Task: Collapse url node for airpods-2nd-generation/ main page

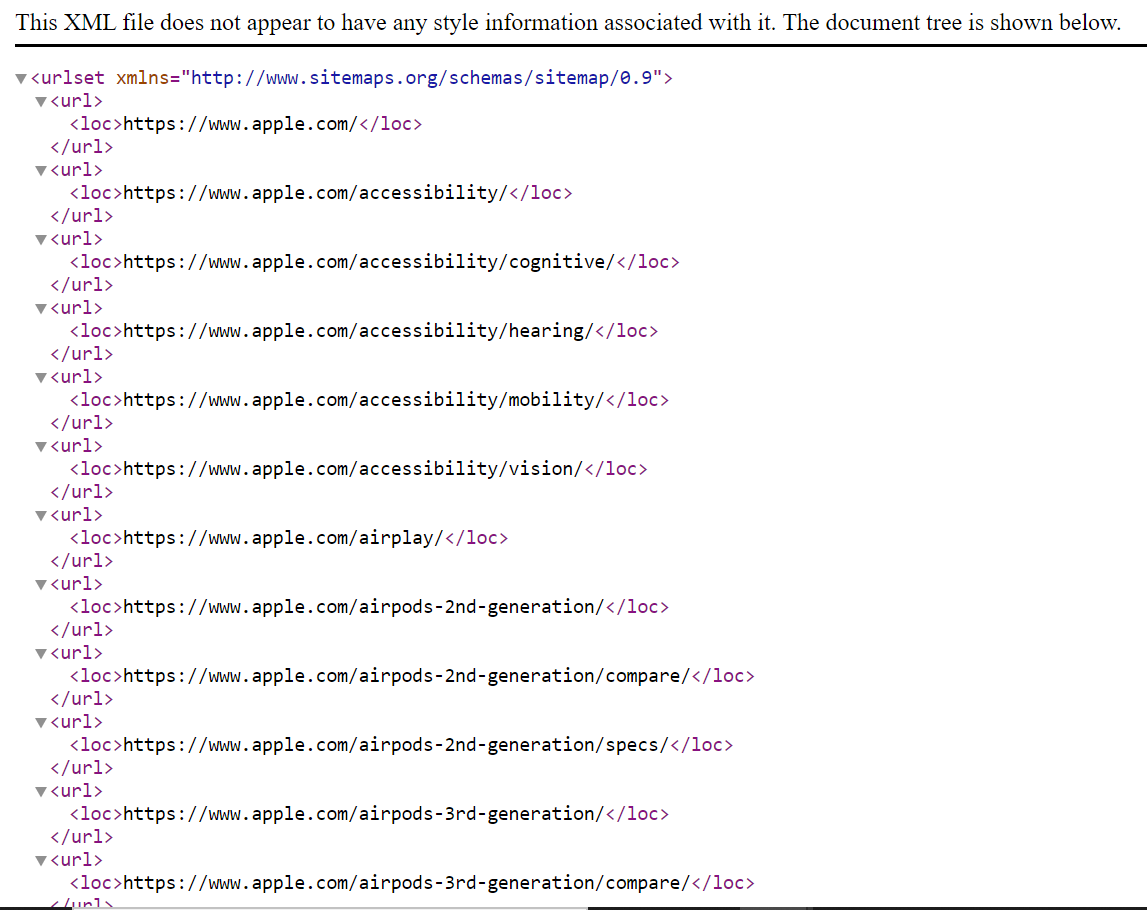Action: click(41, 584)
